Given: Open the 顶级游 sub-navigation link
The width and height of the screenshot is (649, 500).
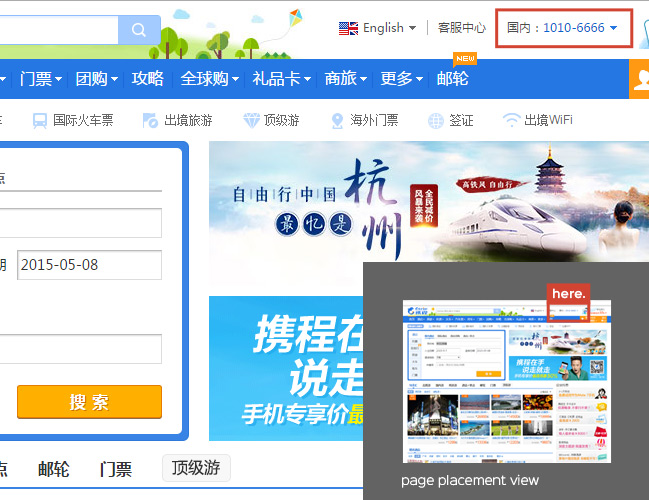Looking at the screenshot, I should (281, 120).
